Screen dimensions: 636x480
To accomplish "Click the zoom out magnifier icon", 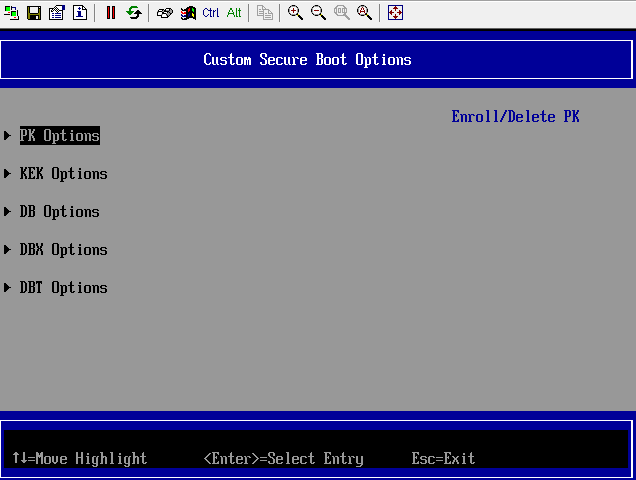I will pyautogui.click(x=318, y=12).
